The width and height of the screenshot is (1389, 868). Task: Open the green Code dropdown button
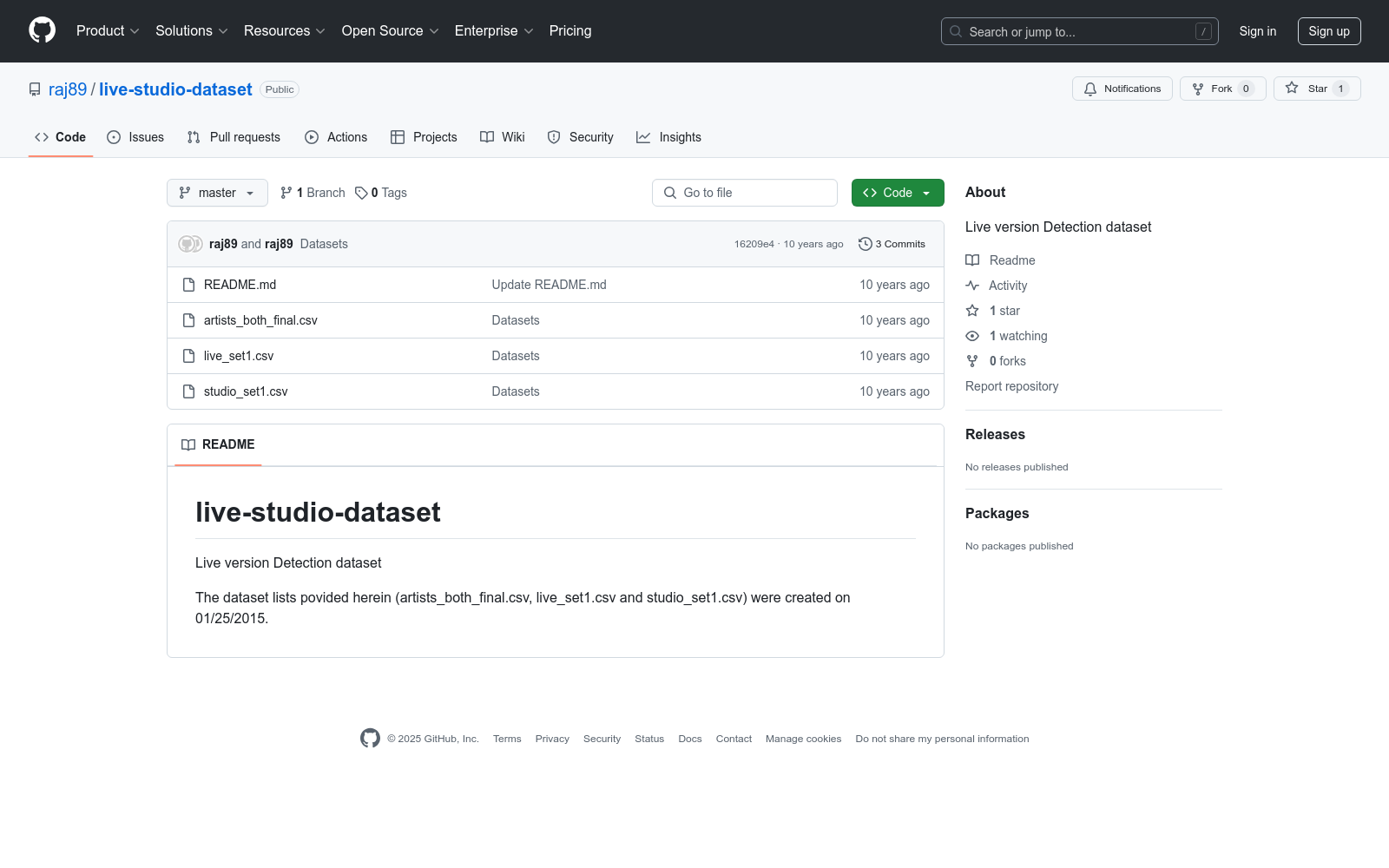coord(898,193)
